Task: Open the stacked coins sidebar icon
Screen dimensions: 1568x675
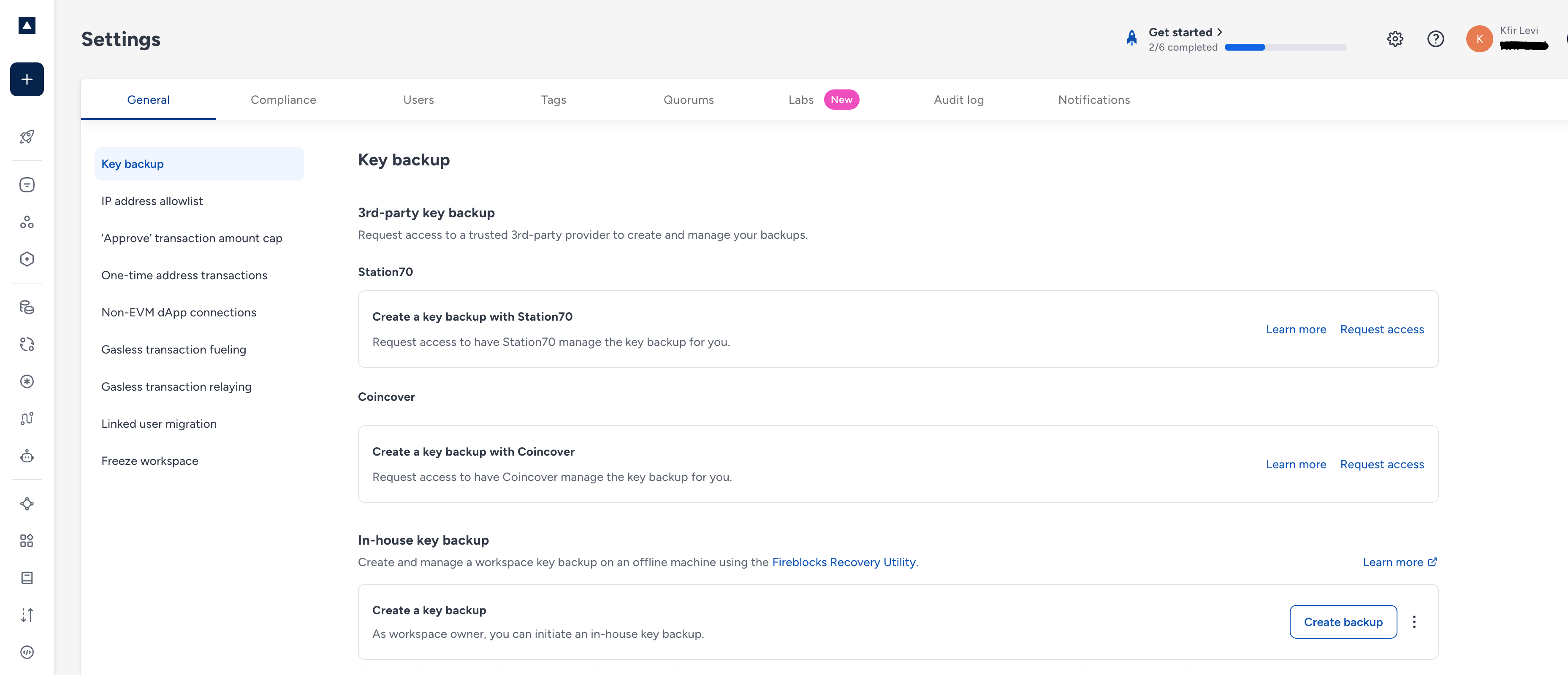Action: (27, 307)
